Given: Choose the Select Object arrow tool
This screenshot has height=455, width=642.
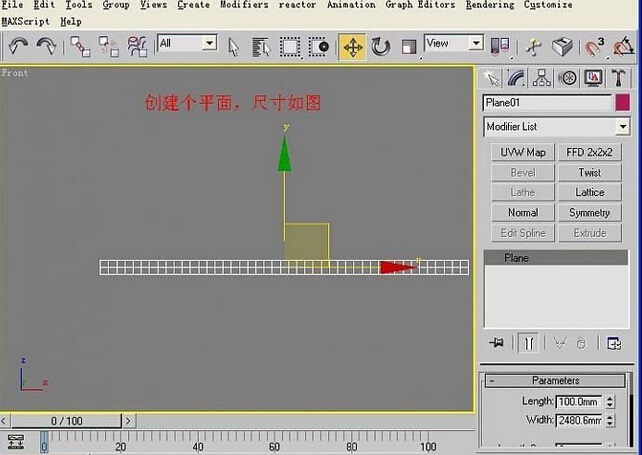Looking at the screenshot, I should tap(233, 47).
